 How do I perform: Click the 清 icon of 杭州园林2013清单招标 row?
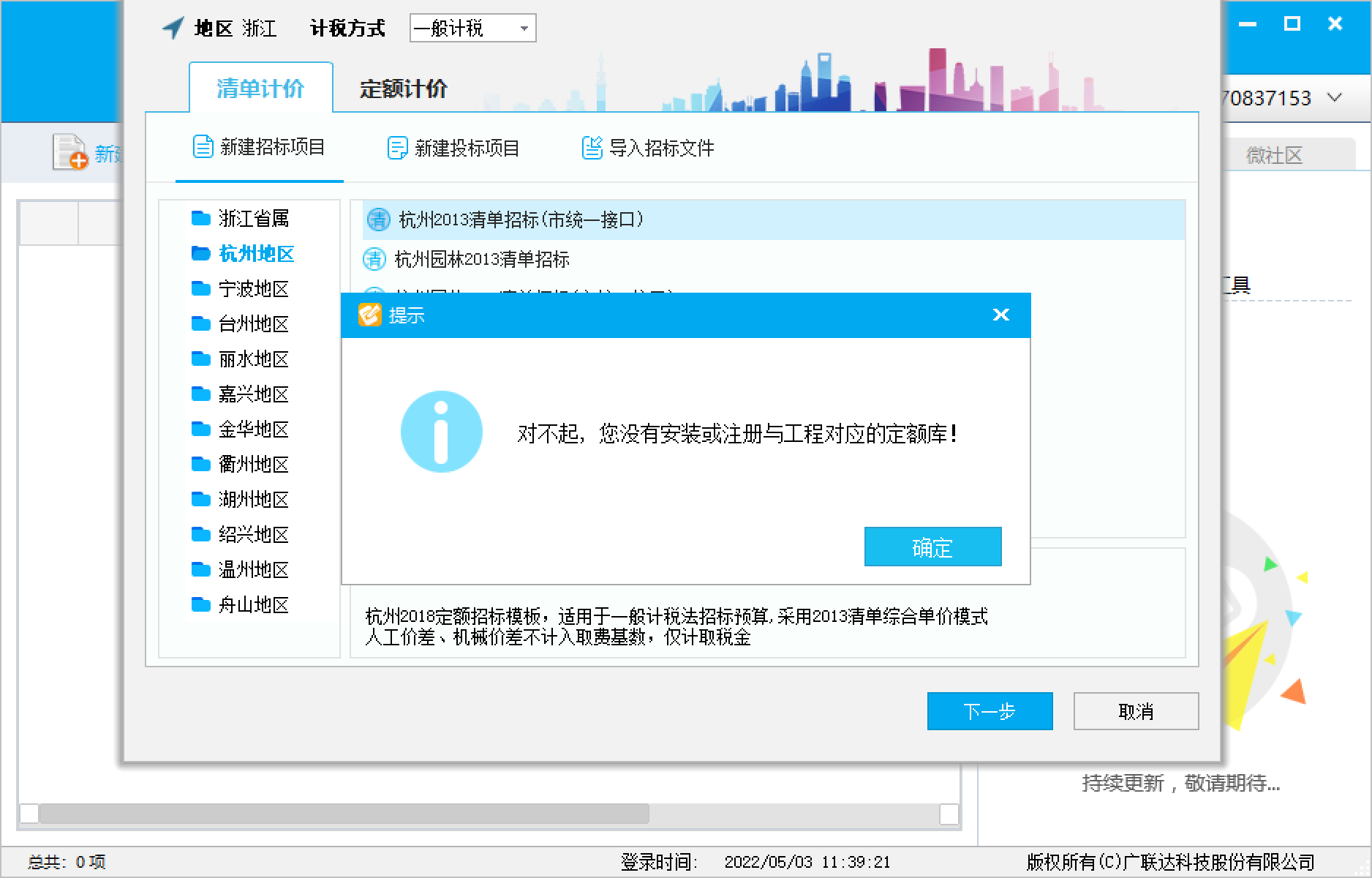point(374,259)
